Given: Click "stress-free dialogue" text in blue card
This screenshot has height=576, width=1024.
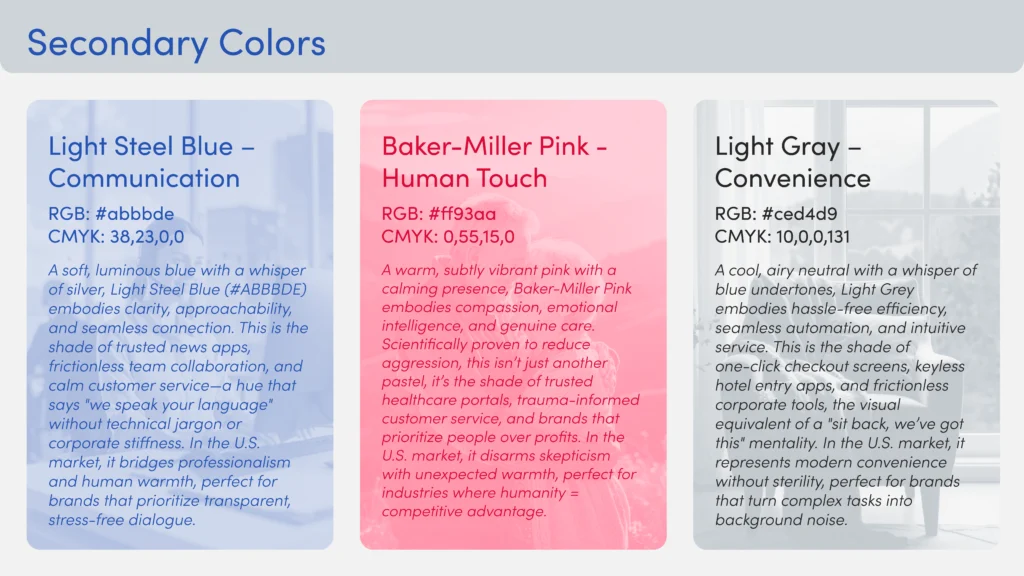Looking at the screenshot, I should [121, 520].
